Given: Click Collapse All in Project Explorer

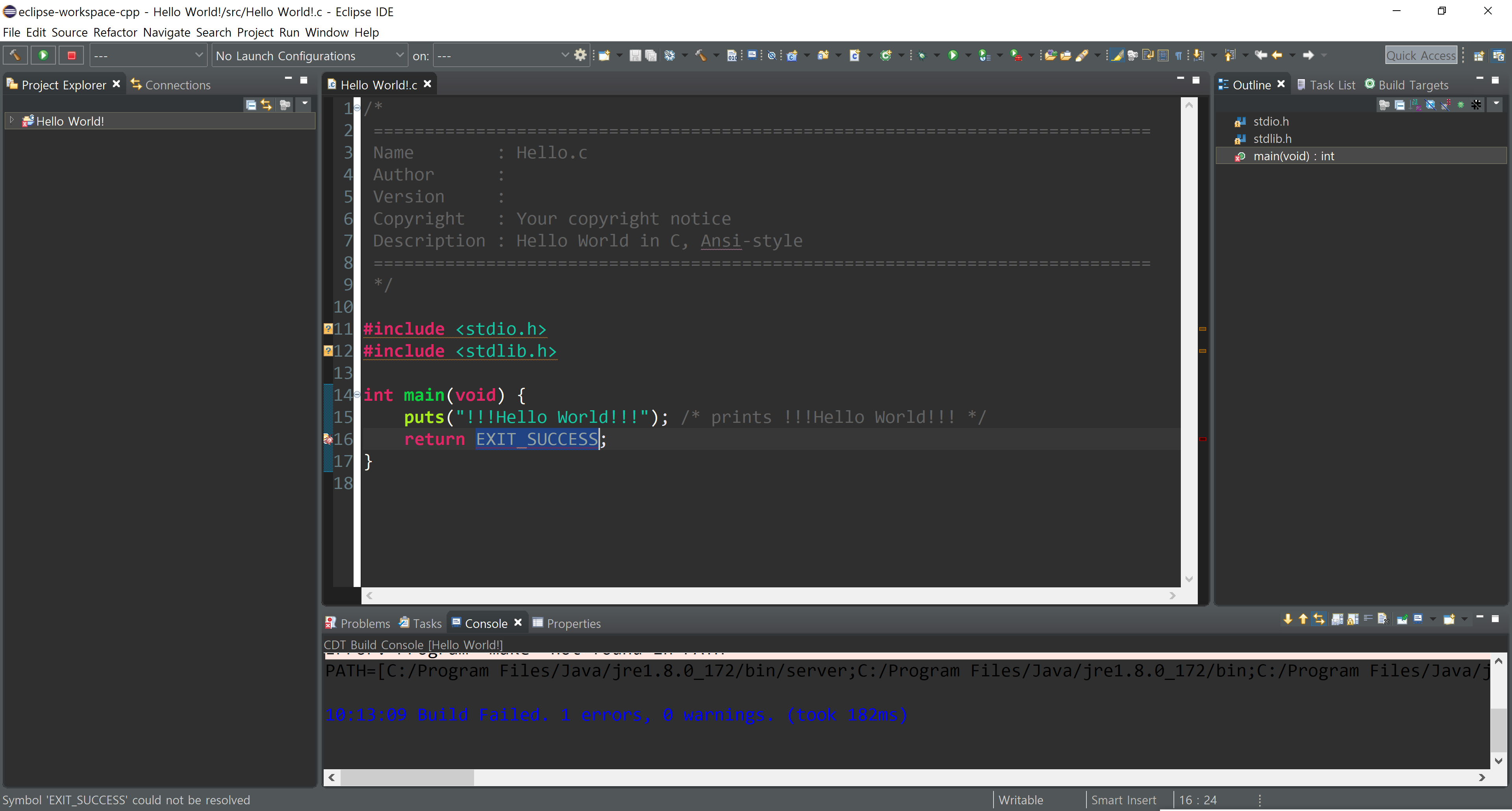Looking at the screenshot, I should (251, 105).
